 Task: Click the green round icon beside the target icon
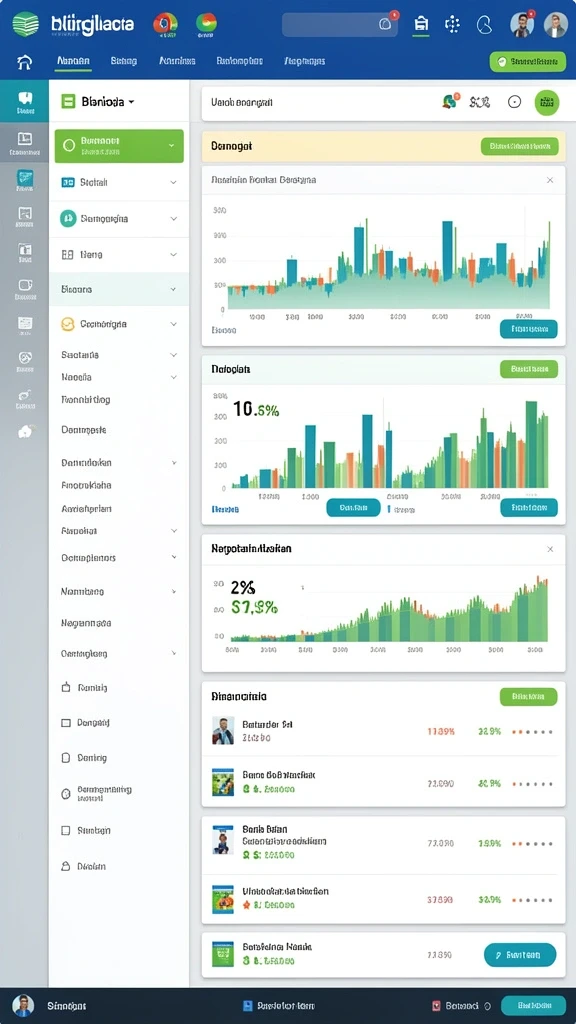tap(547, 103)
